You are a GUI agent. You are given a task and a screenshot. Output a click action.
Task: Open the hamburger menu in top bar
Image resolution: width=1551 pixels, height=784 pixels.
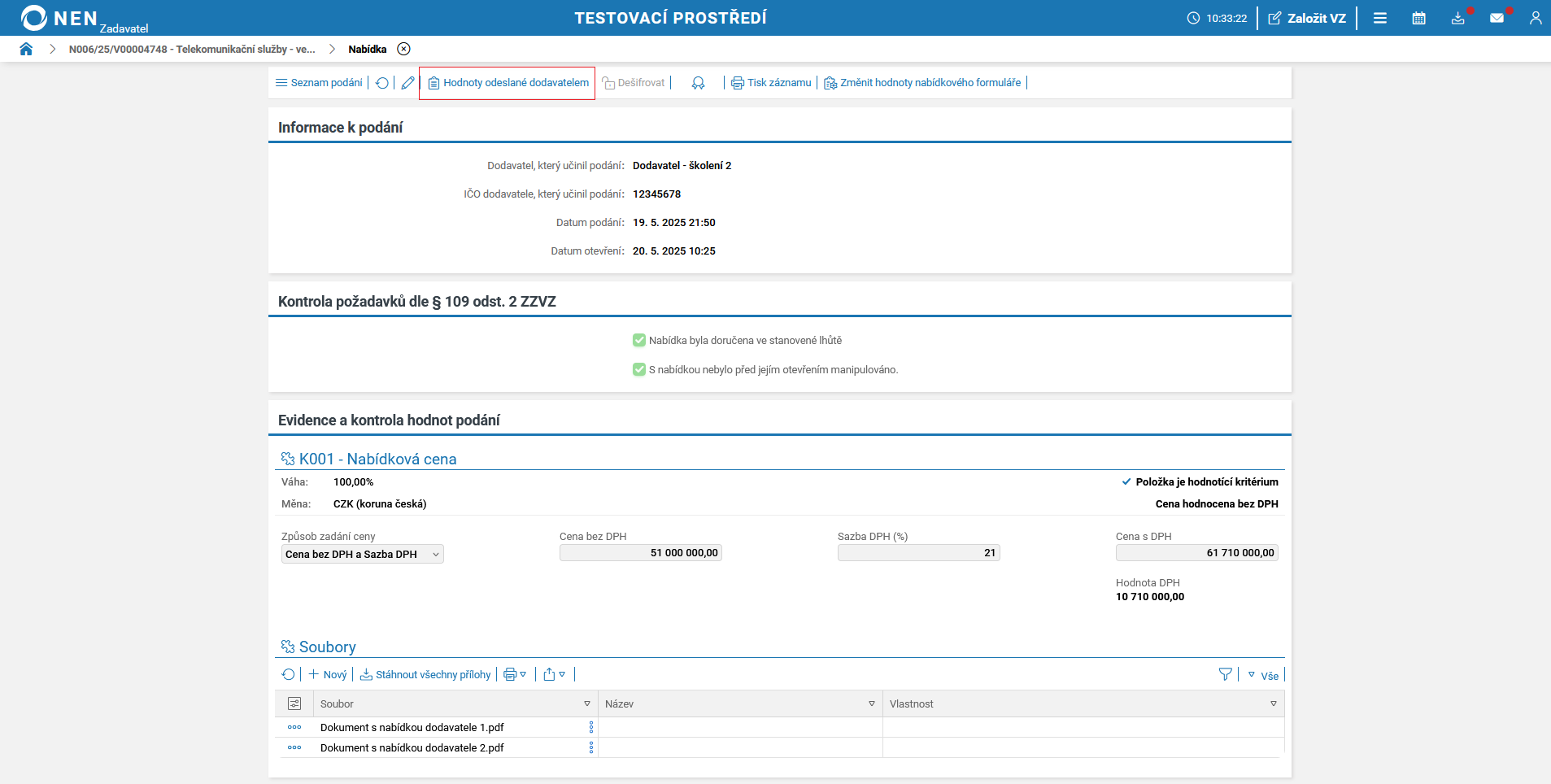(1380, 18)
